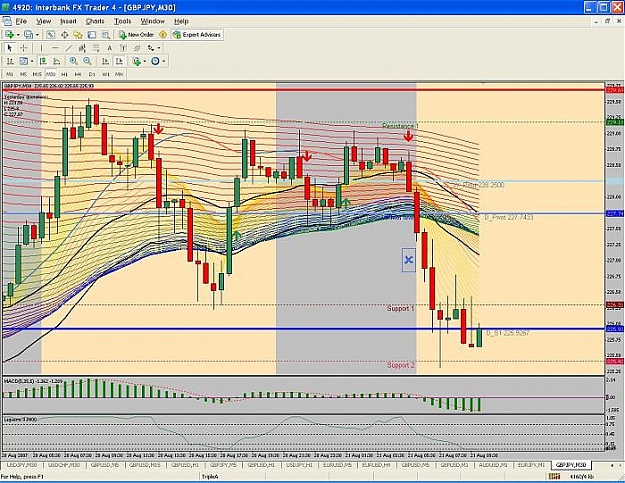Switch timeframe to M30
Screen dimensions: 625x483
coord(51,74)
